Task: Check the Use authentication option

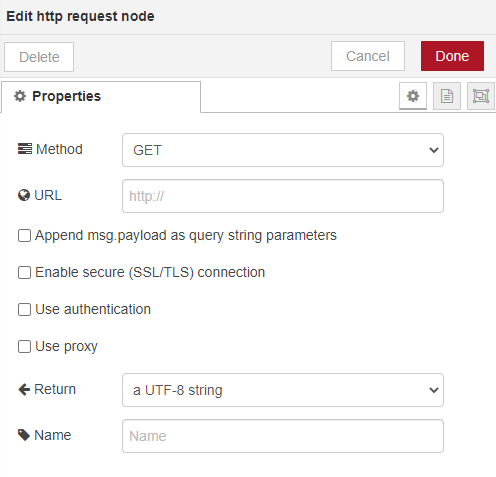Action: [x=24, y=309]
